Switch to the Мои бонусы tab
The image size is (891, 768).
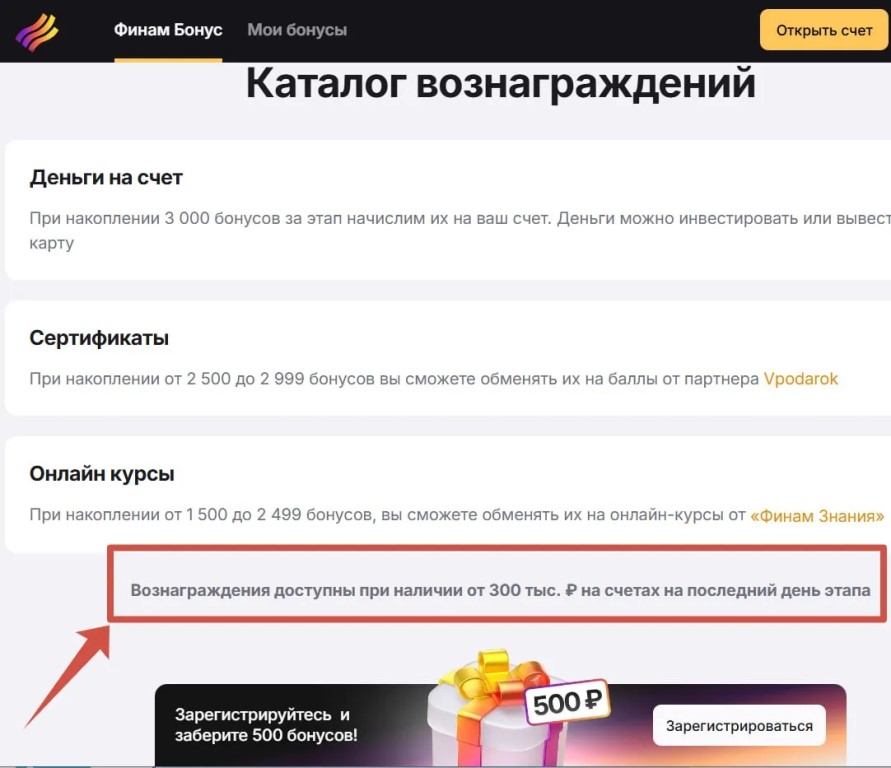[x=297, y=30]
